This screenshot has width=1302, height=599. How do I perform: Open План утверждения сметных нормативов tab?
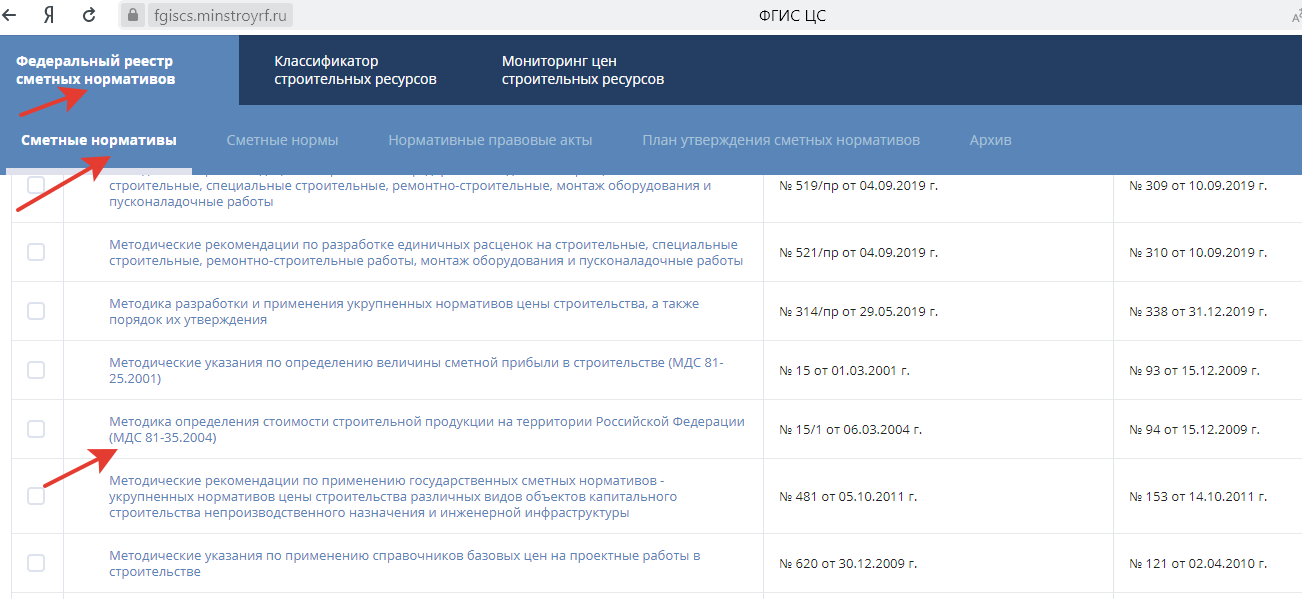(x=781, y=140)
